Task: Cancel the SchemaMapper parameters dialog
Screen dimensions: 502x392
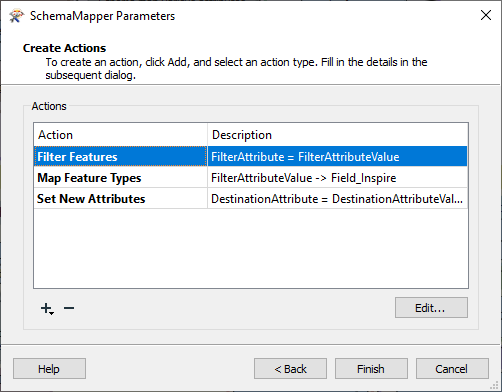Action: pyautogui.click(x=452, y=369)
